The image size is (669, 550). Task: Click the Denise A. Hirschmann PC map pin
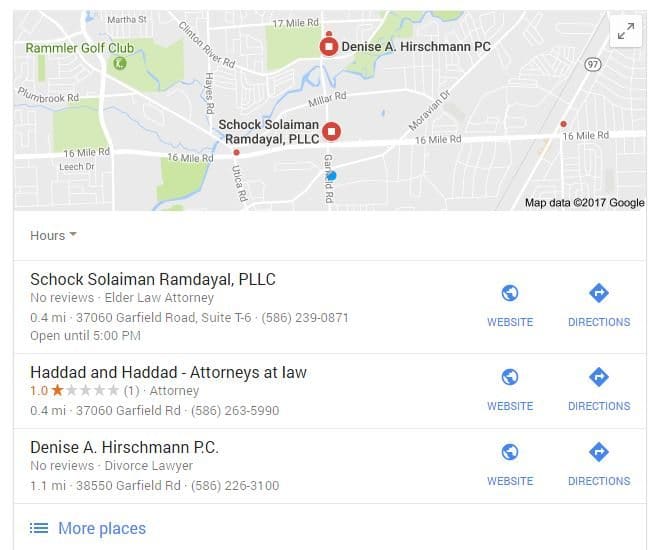329,47
